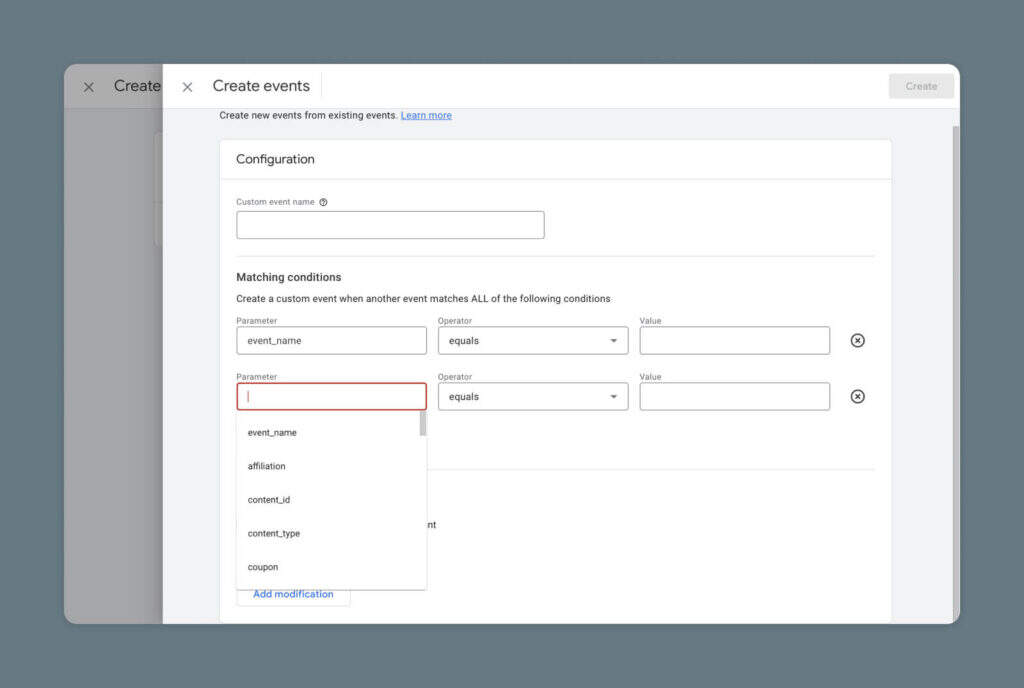Remove the first matching condition row
Screen dimensions: 1024x688
[x=857, y=341]
